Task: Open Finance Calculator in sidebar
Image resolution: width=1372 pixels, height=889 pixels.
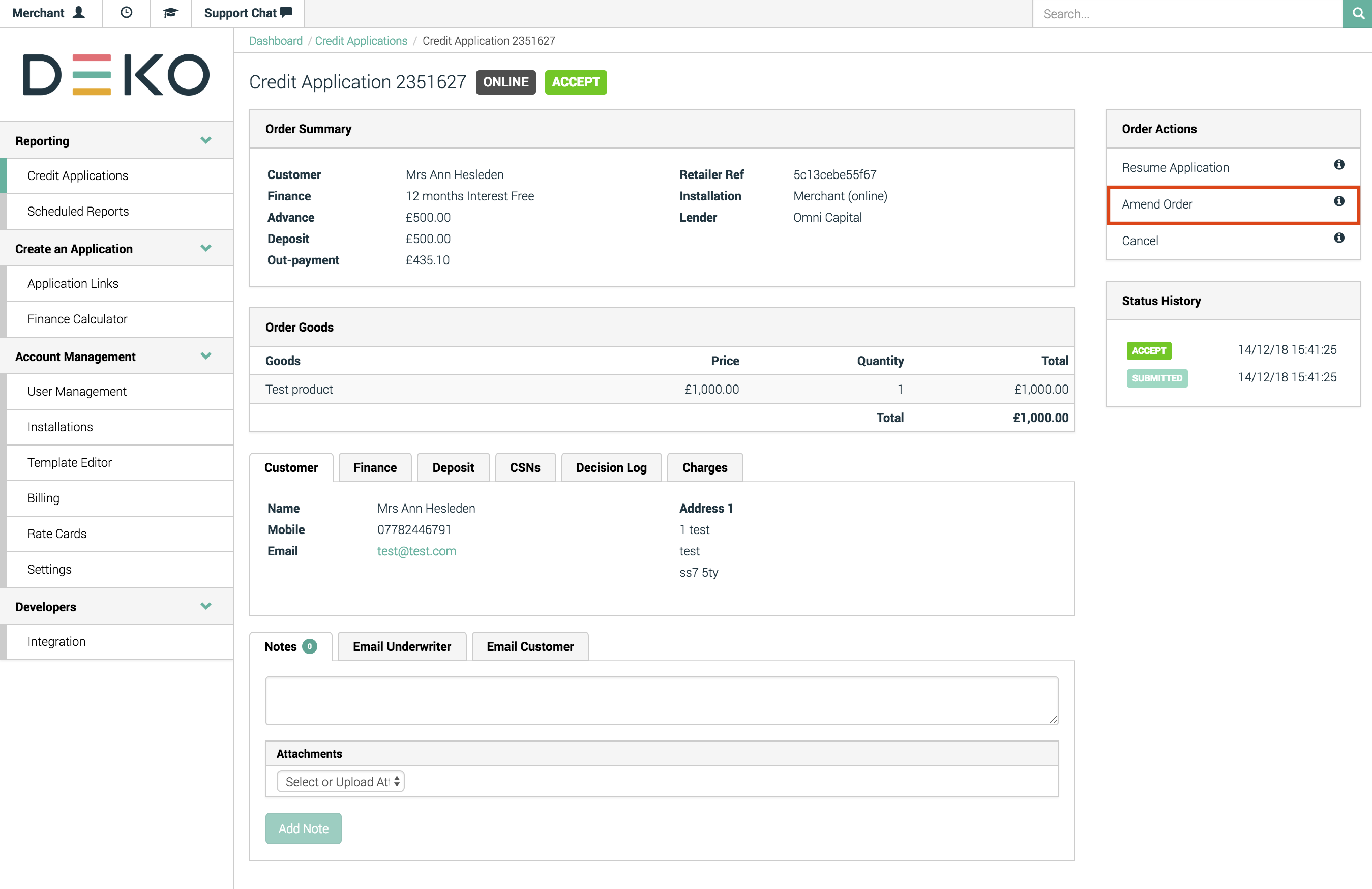Action: (77, 319)
